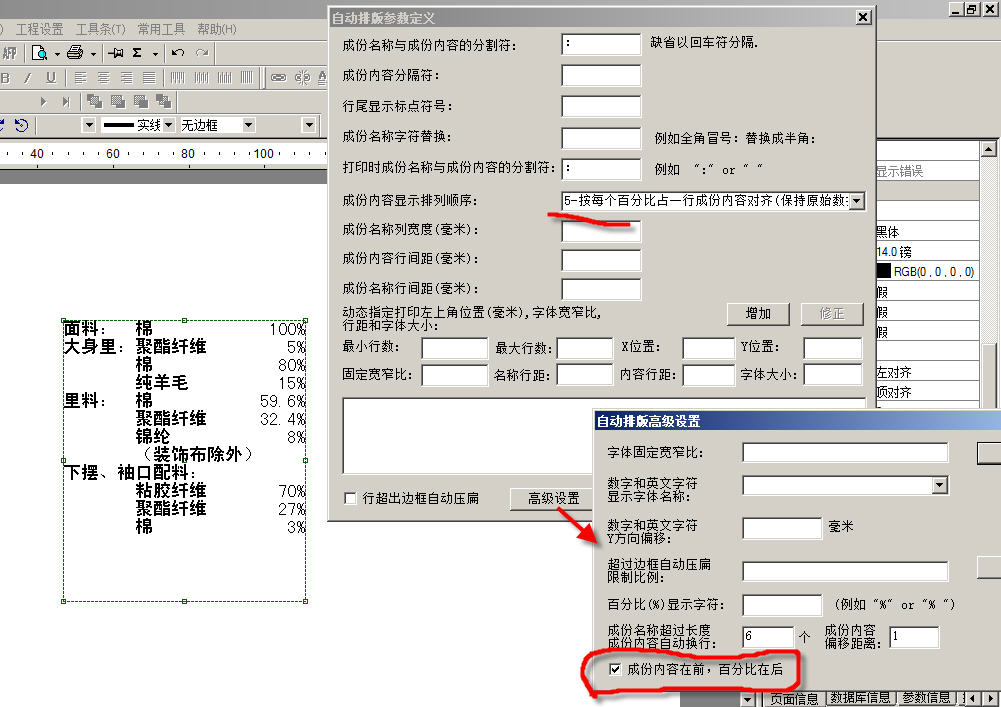Click the sigma sum icon

tap(137, 53)
